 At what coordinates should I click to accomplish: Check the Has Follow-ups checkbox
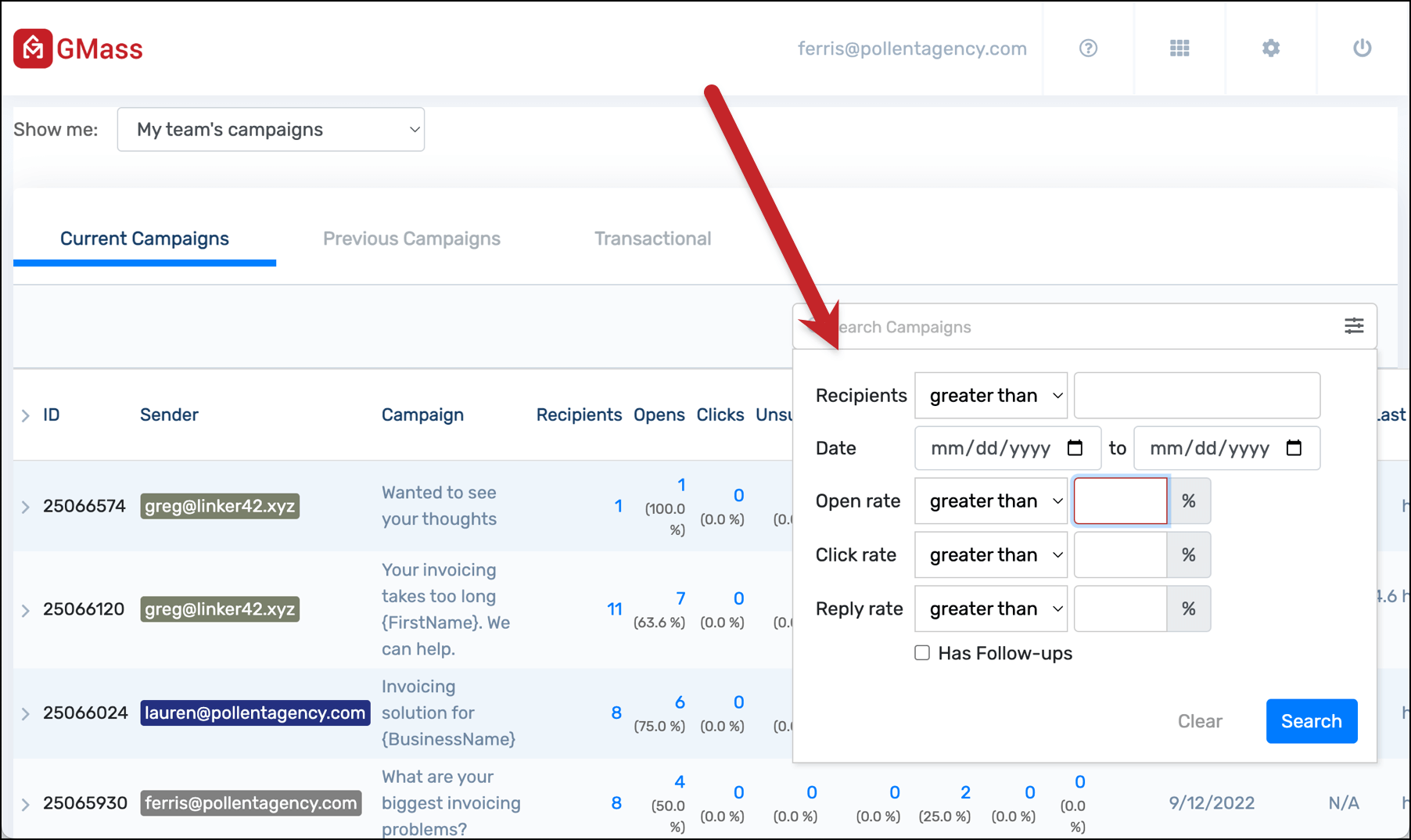point(922,653)
